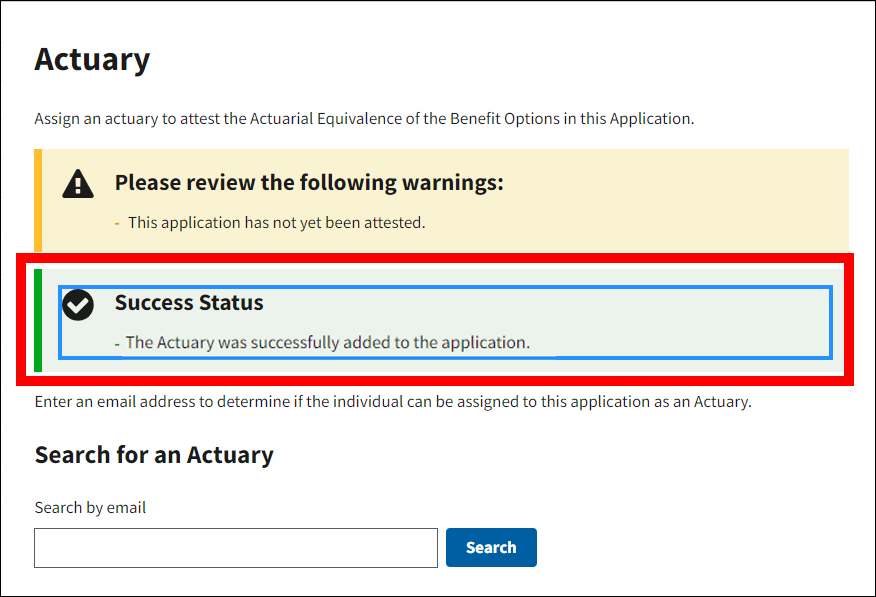Click the green bar on the success alert
This screenshot has width=876, height=597.
click(38, 320)
